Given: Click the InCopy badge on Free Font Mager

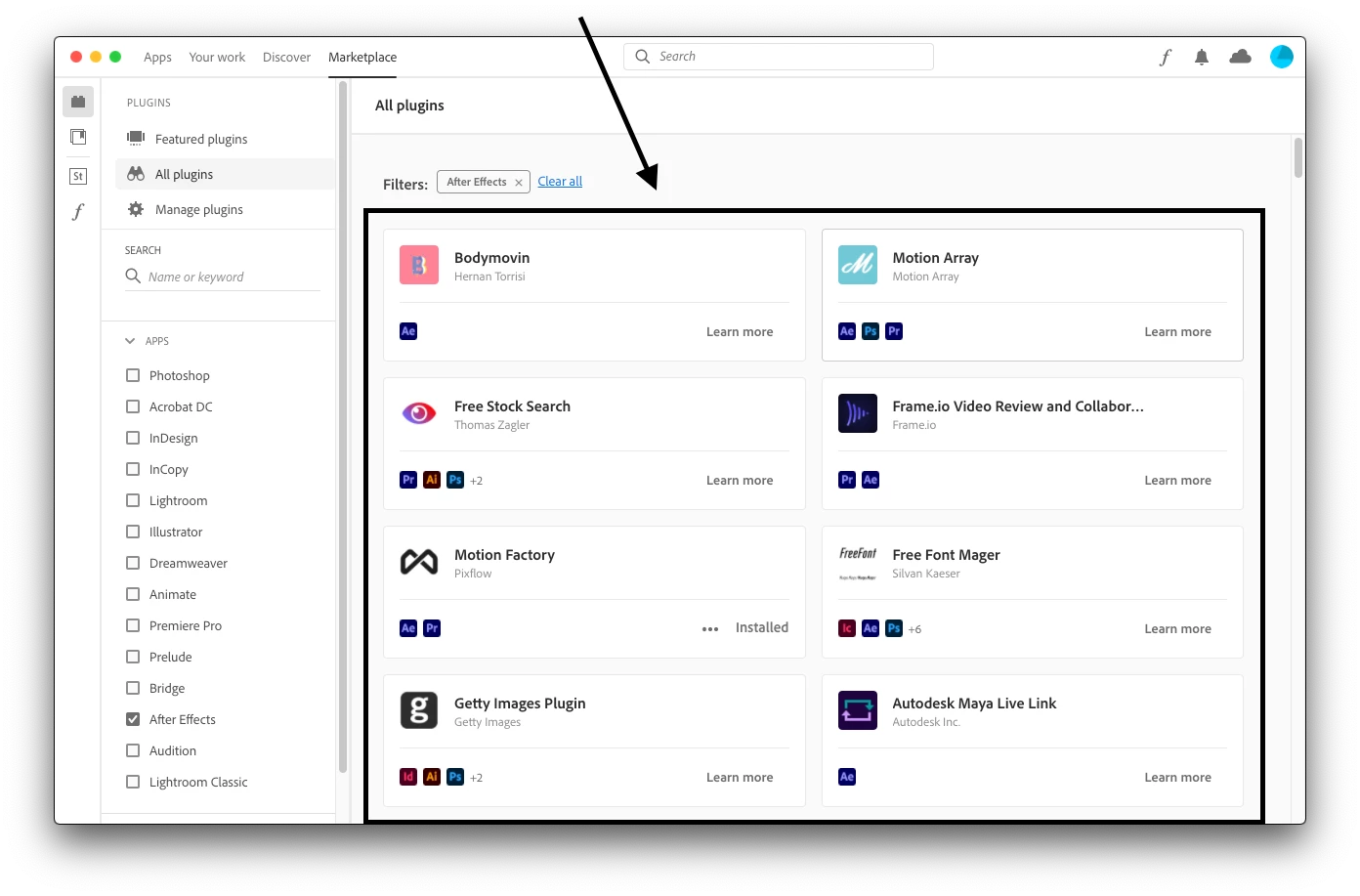Looking at the screenshot, I should pyautogui.click(x=847, y=628).
